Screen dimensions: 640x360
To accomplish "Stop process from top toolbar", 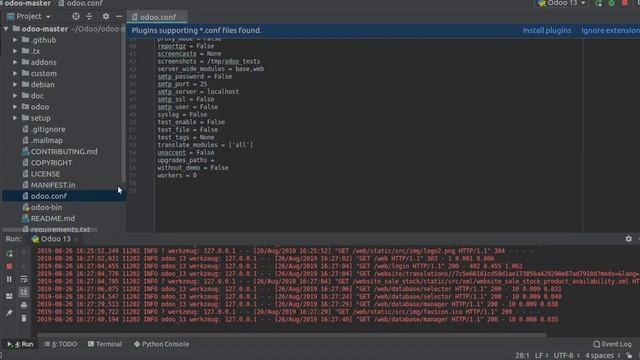I will (x=625, y=3).
